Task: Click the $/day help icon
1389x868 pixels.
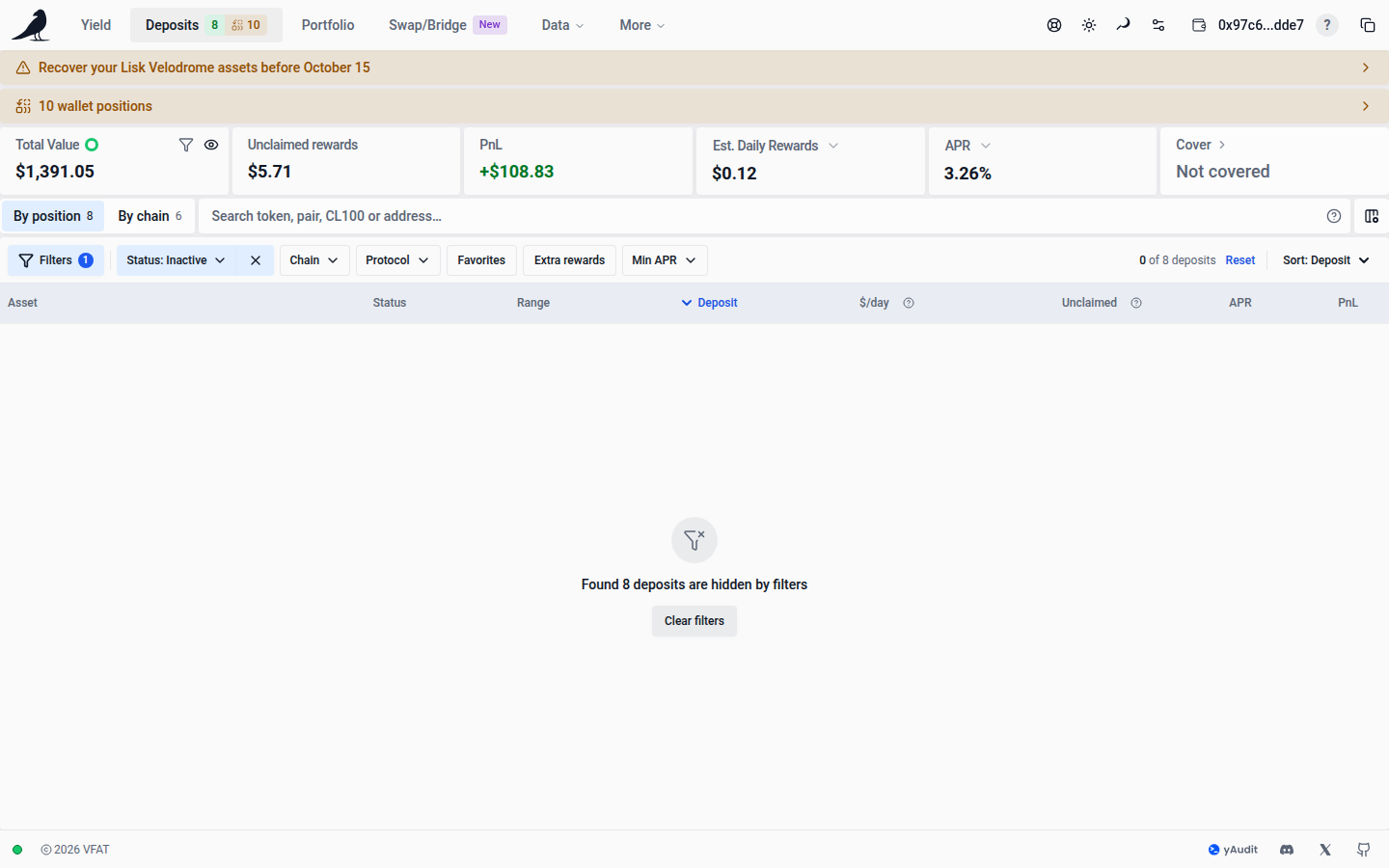Action: 909,303
